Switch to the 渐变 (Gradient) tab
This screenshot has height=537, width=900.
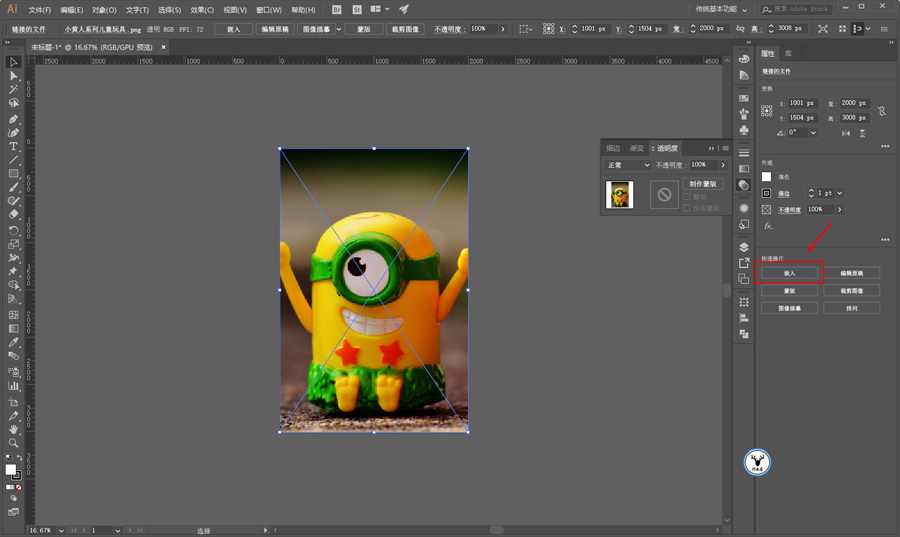coord(637,148)
